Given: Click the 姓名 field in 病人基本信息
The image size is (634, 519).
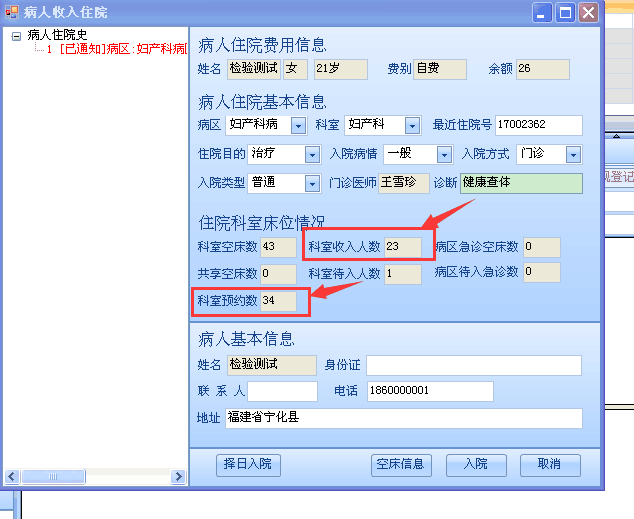Looking at the screenshot, I should pos(272,365).
